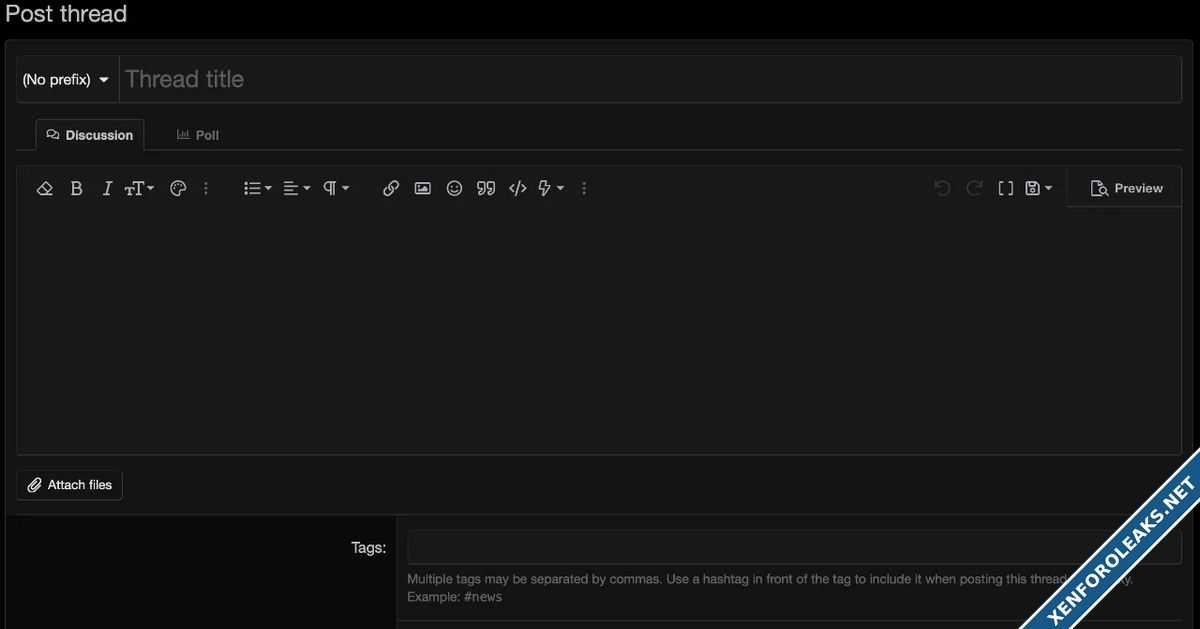Click the undo arrow icon
1200x629 pixels.
point(942,188)
